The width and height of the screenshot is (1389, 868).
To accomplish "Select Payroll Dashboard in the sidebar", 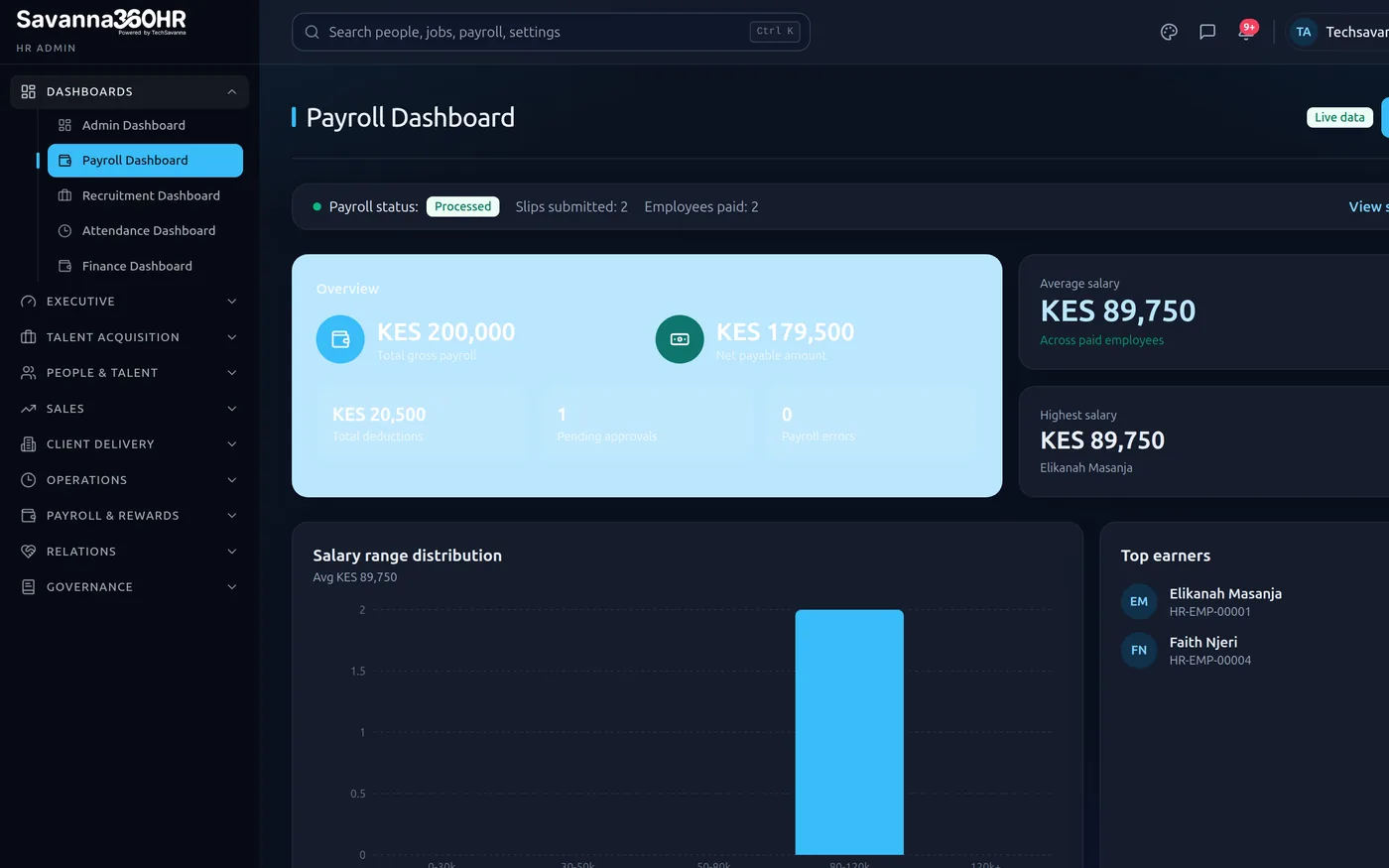I will tap(145, 161).
